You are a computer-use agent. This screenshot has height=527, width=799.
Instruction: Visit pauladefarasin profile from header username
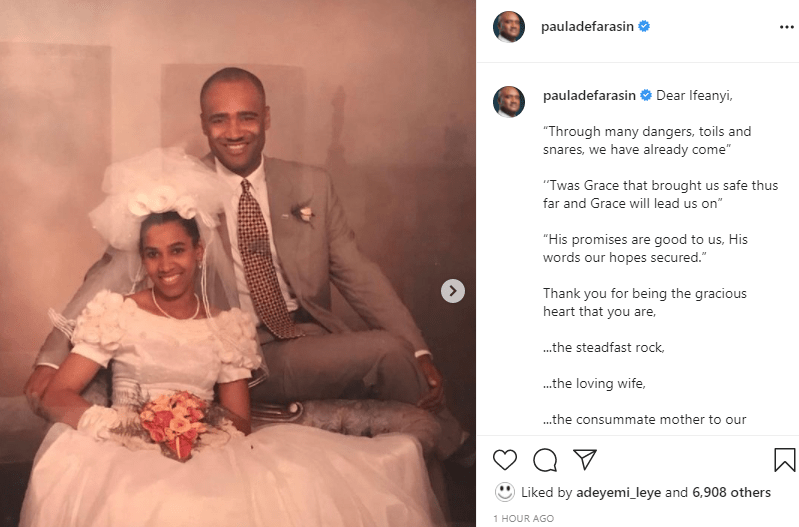[587, 27]
